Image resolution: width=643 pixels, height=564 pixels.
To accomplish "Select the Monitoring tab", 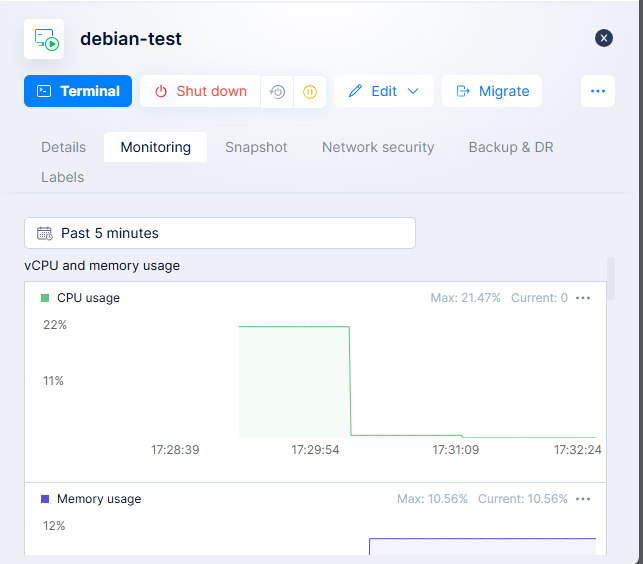I will [x=155, y=147].
